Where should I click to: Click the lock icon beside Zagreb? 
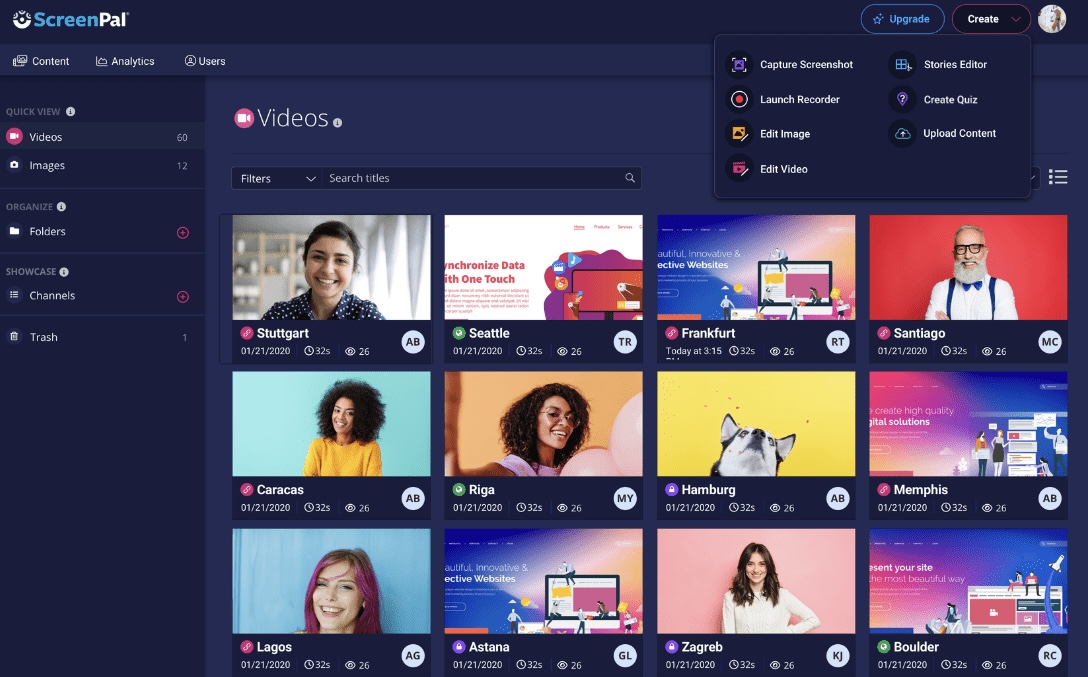coord(671,646)
